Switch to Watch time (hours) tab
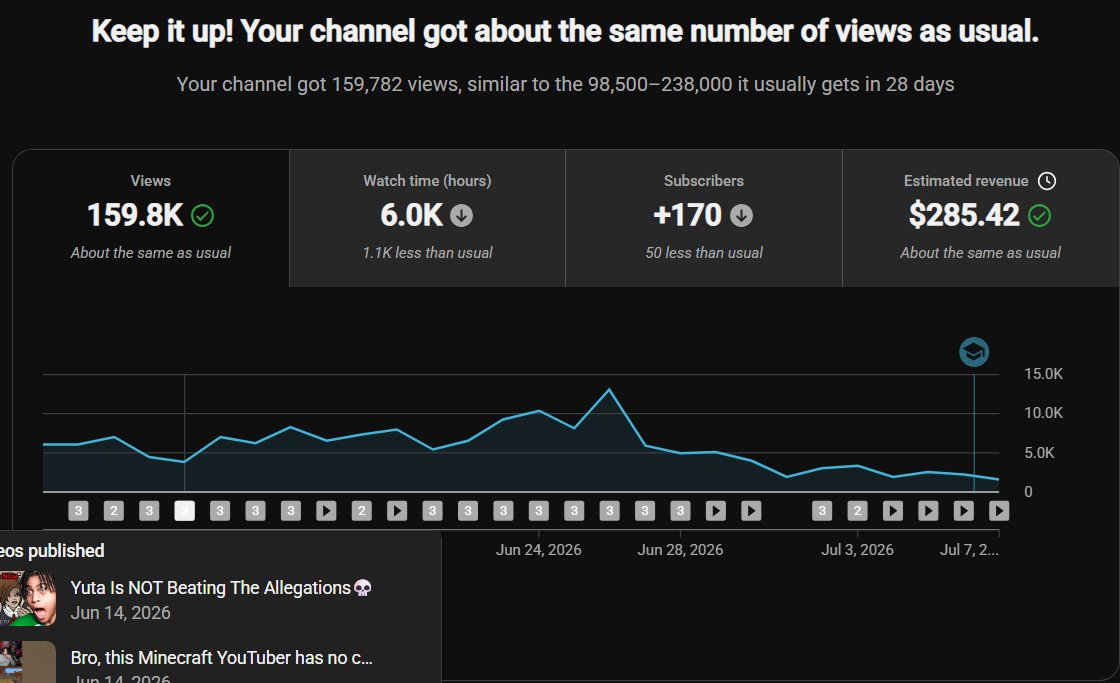The image size is (1120, 683). [427, 218]
